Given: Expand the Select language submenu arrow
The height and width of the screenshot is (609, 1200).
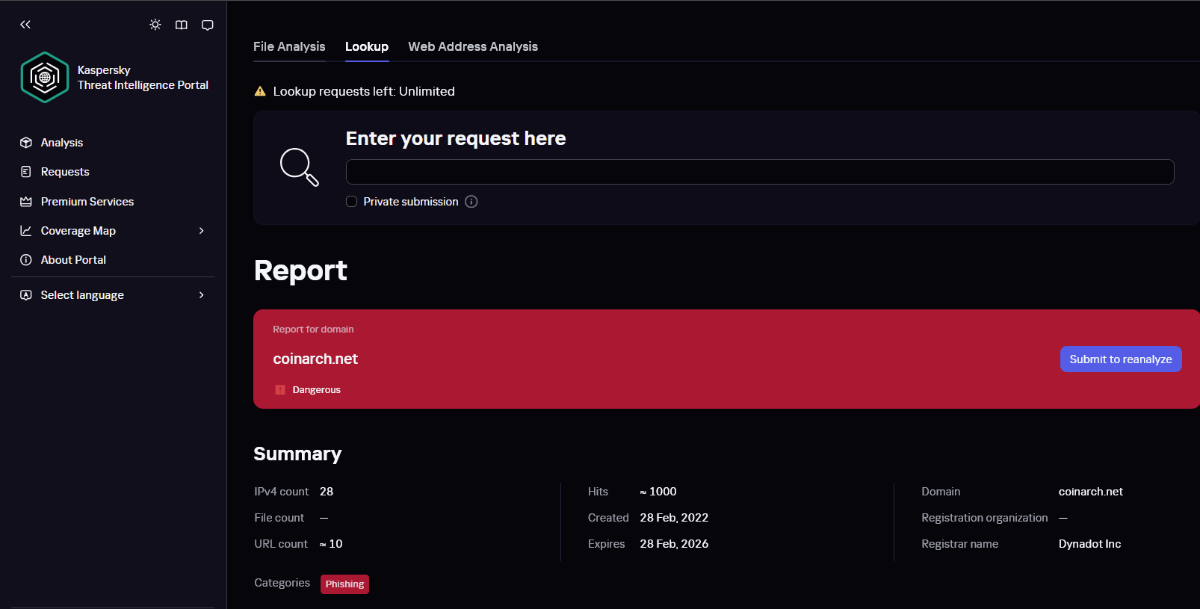Looking at the screenshot, I should click(201, 295).
